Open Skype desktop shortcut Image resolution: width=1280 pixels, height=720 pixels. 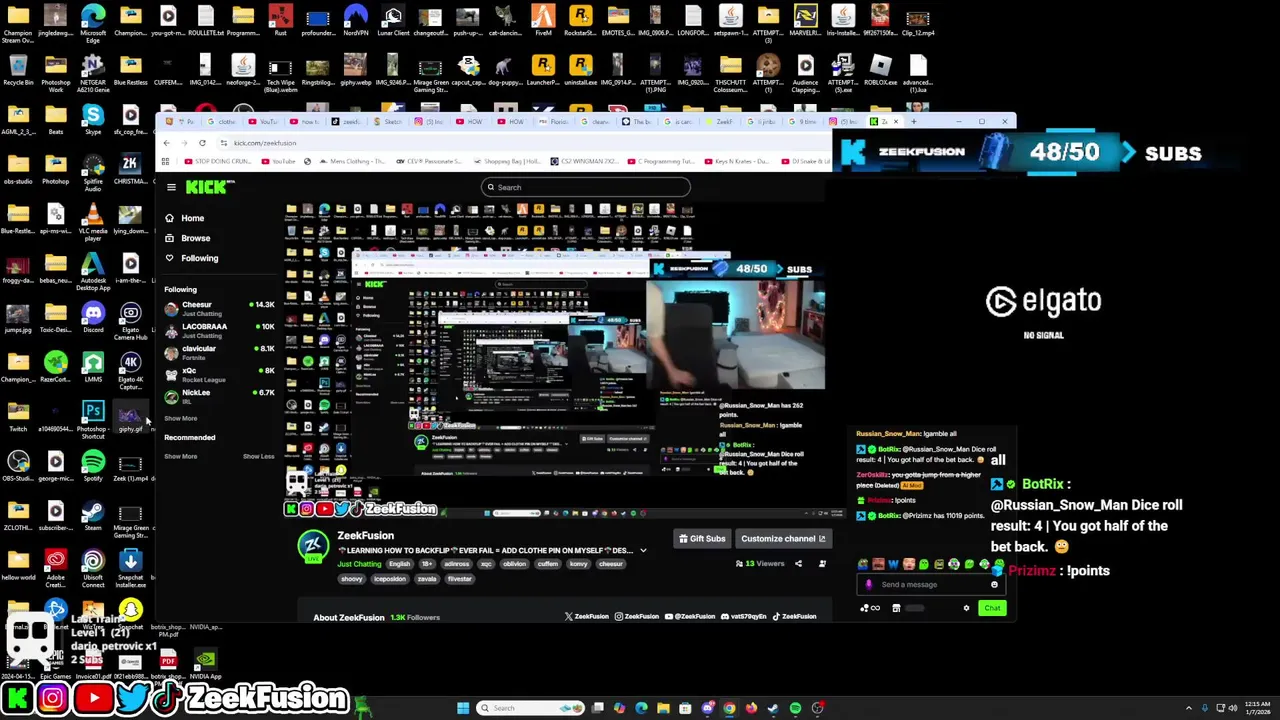pyautogui.click(x=93, y=120)
